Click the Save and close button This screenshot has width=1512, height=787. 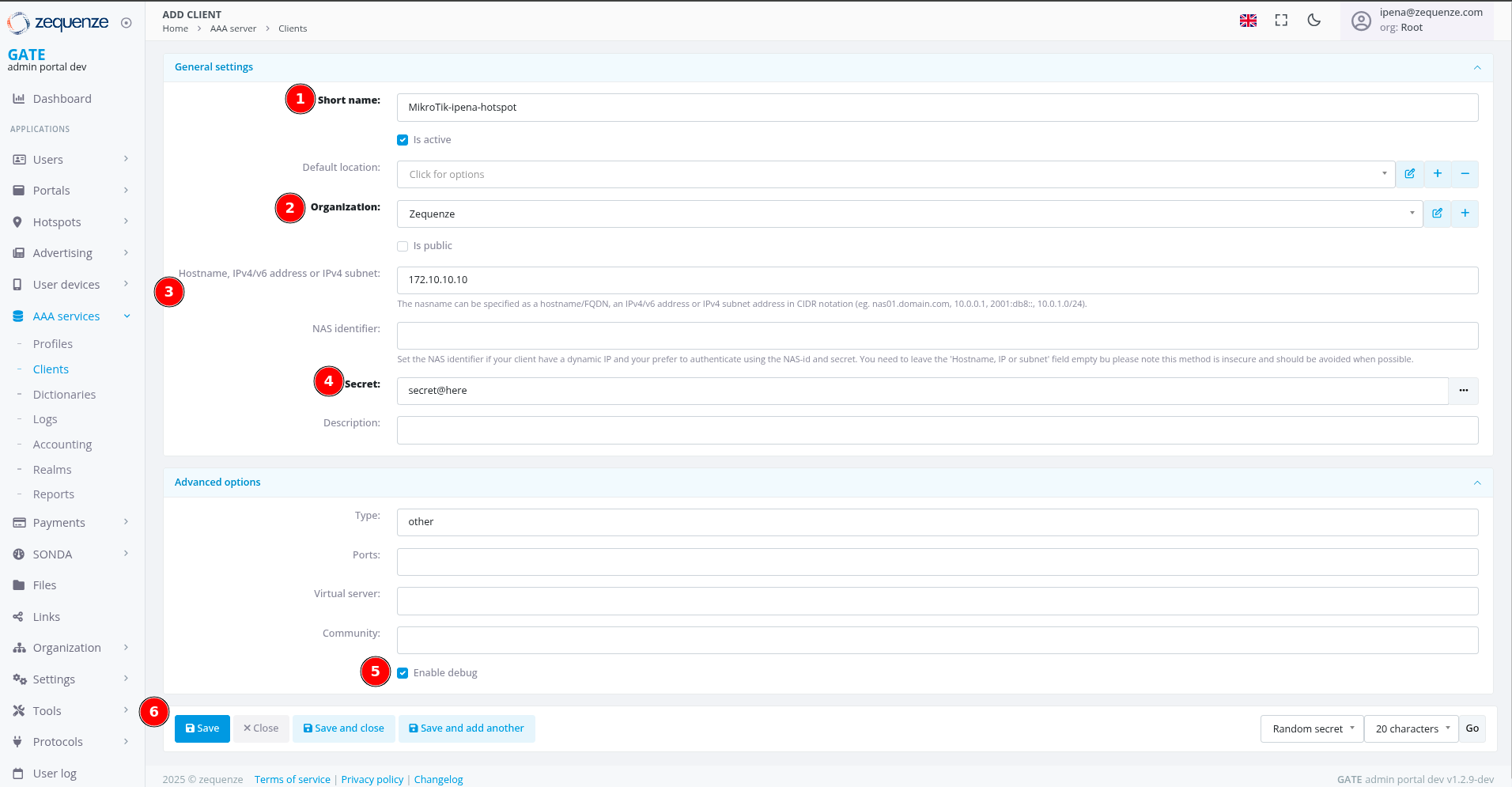coord(344,728)
